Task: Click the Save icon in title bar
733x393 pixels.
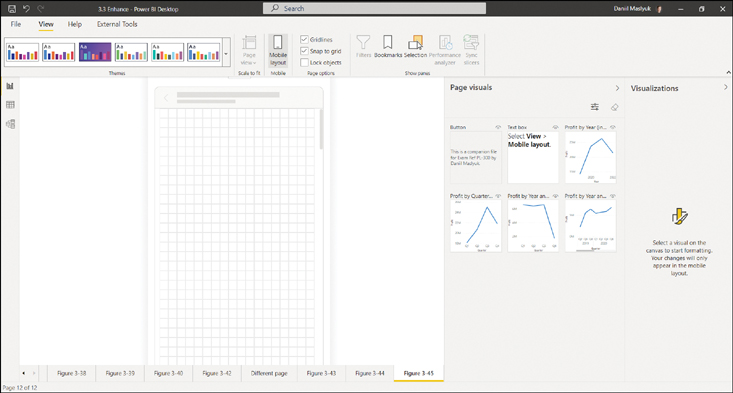Action: [12, 8]
